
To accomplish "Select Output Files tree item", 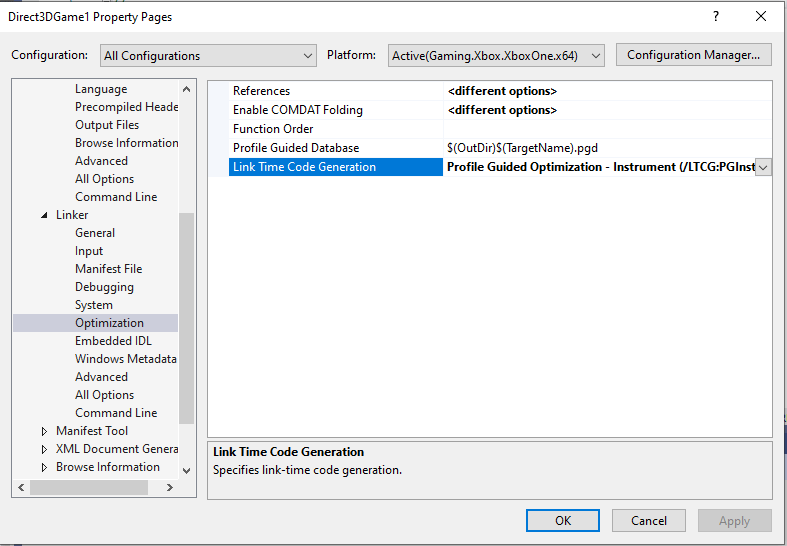I will click(107, 125).
